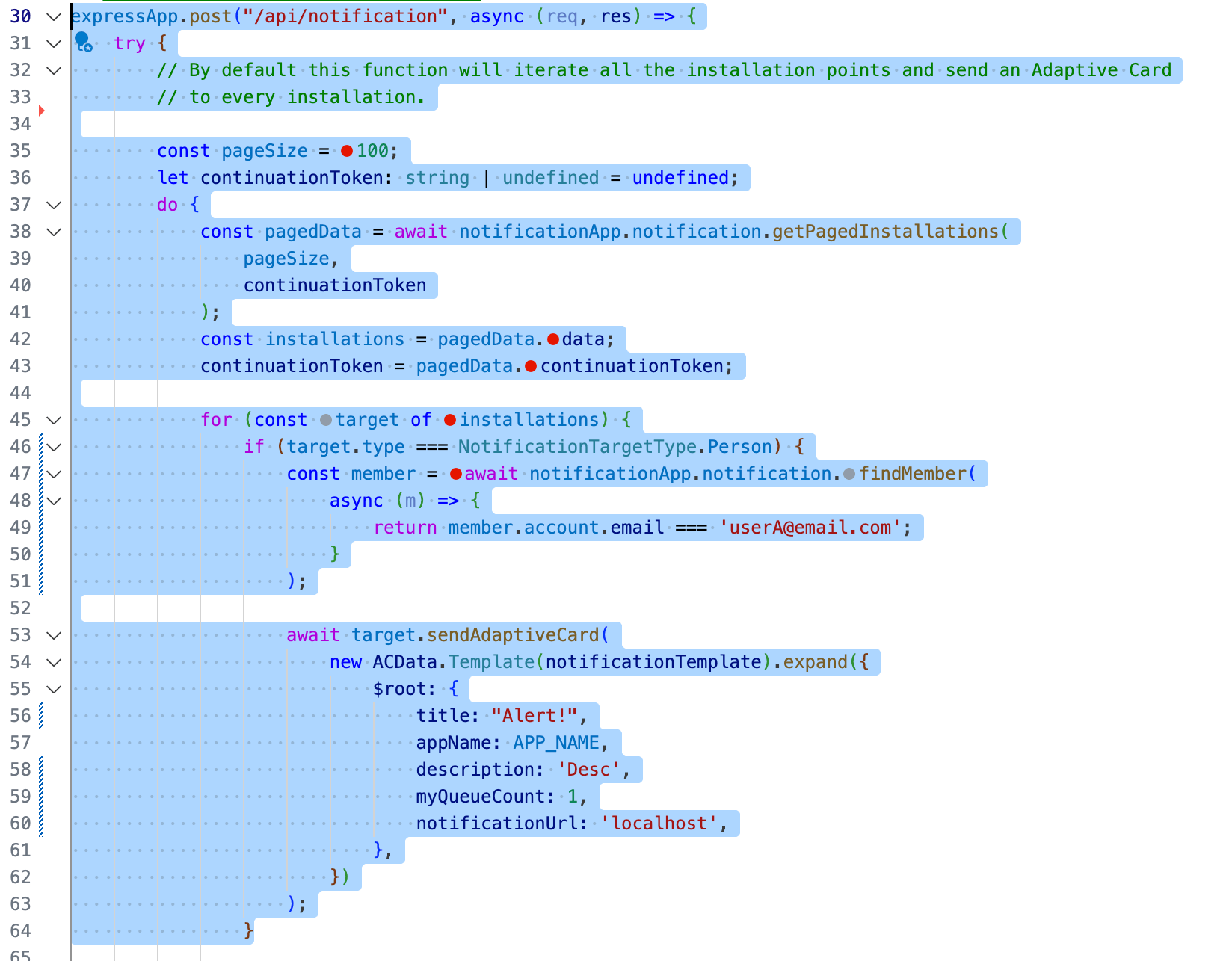Image resolution: width=1232 pixels, height=961 pixels.
Task: Click the notificationTemplate argument
Action: [x=653, y=662]
